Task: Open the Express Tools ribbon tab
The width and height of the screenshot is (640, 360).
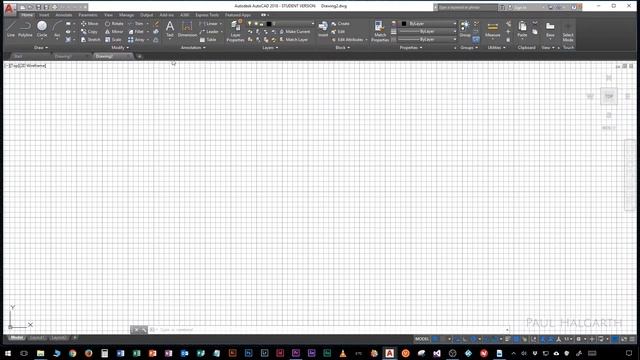Action: [207, 15]
